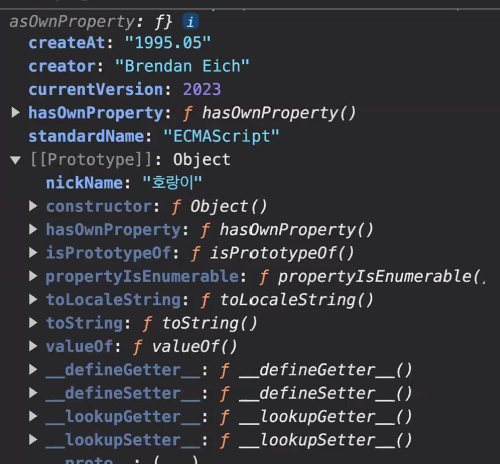Select the createAt property key
This screenshot has height=464, width=500.
point(67,43)
